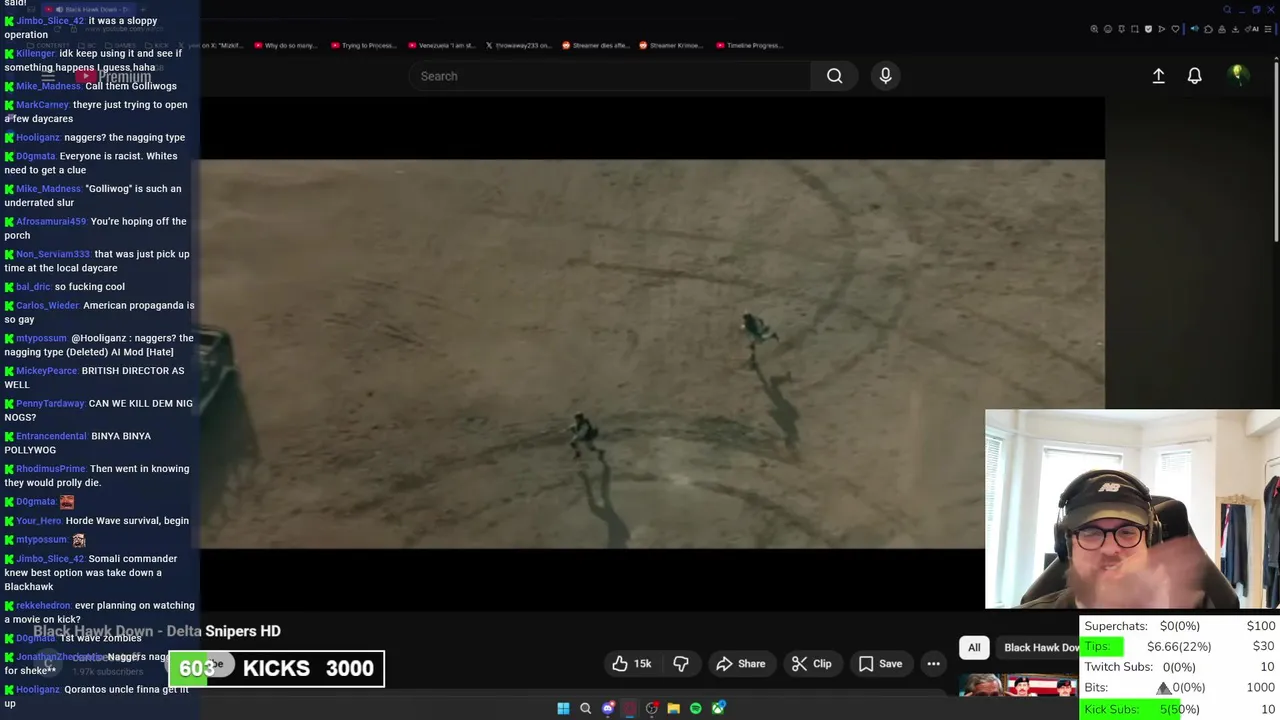Open the browser shield privacy icon
Viewport: 1280px width, 720px height.
pyautogui.click(x=1148, y=29)
